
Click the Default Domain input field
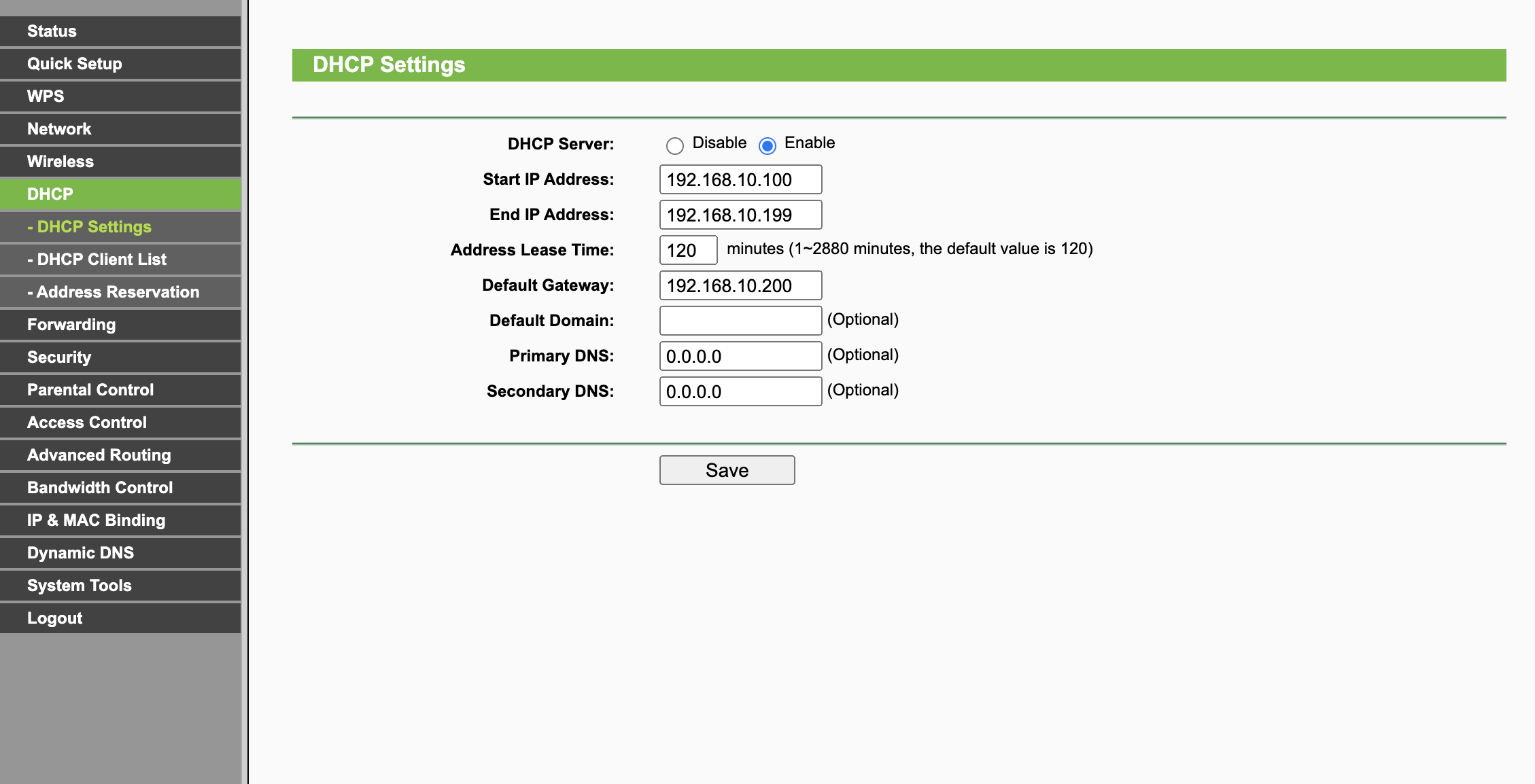[740, 321]
